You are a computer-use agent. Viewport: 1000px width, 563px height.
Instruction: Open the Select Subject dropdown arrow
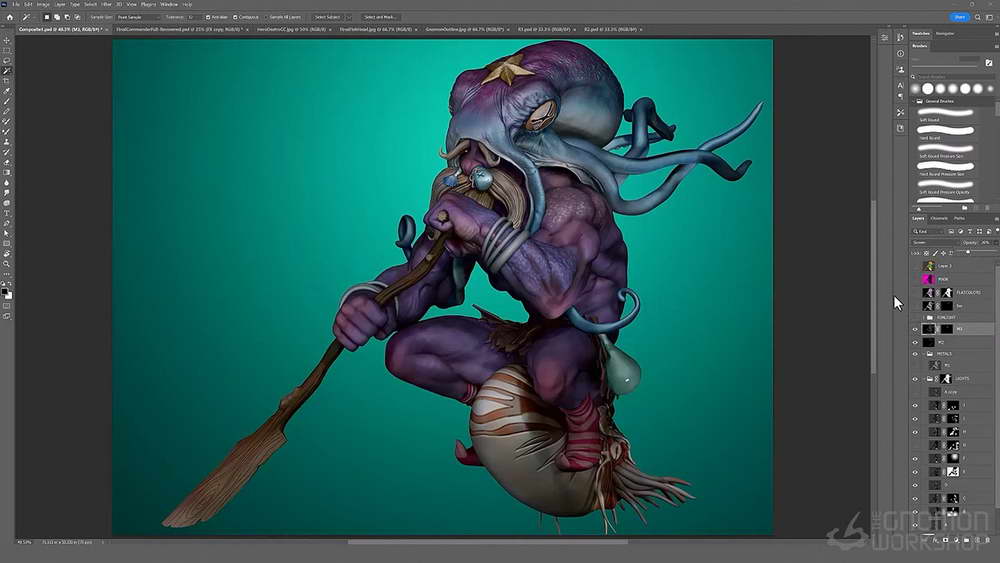(x=349, y=17)
